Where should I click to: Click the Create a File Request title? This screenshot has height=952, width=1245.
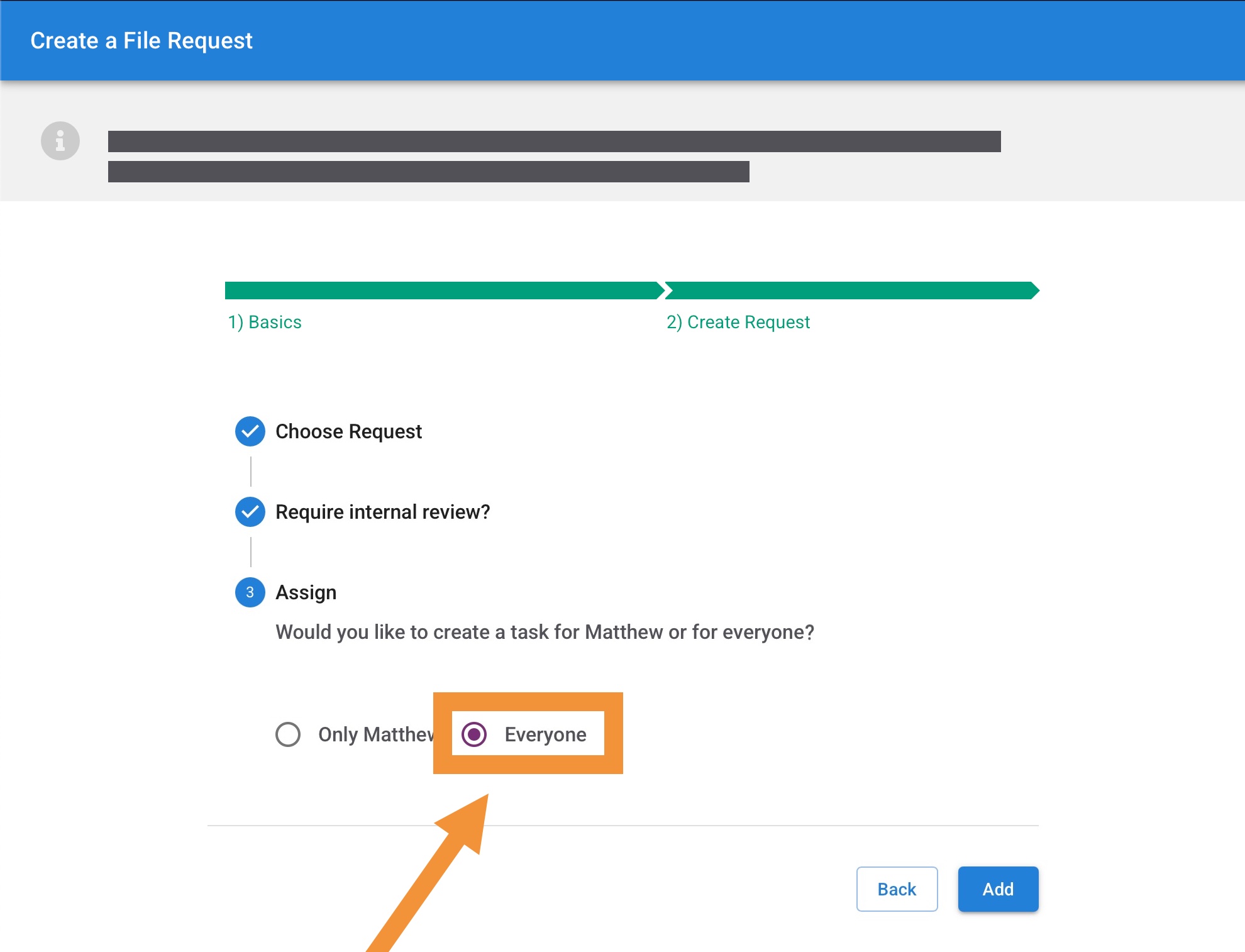141,41
